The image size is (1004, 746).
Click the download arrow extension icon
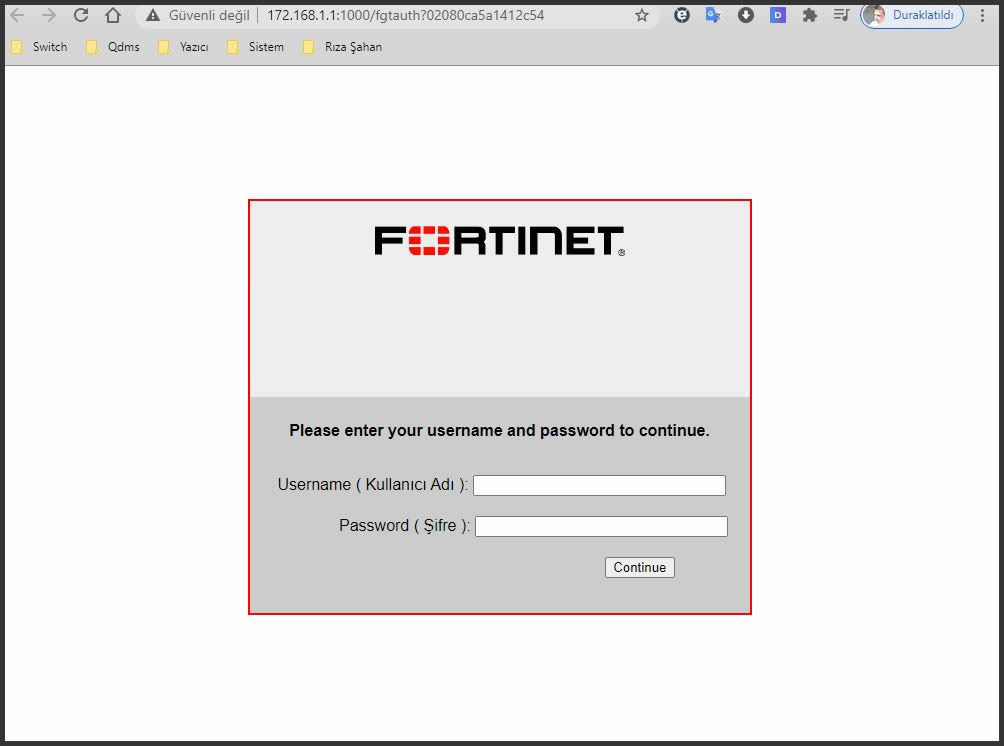[745, 15]
